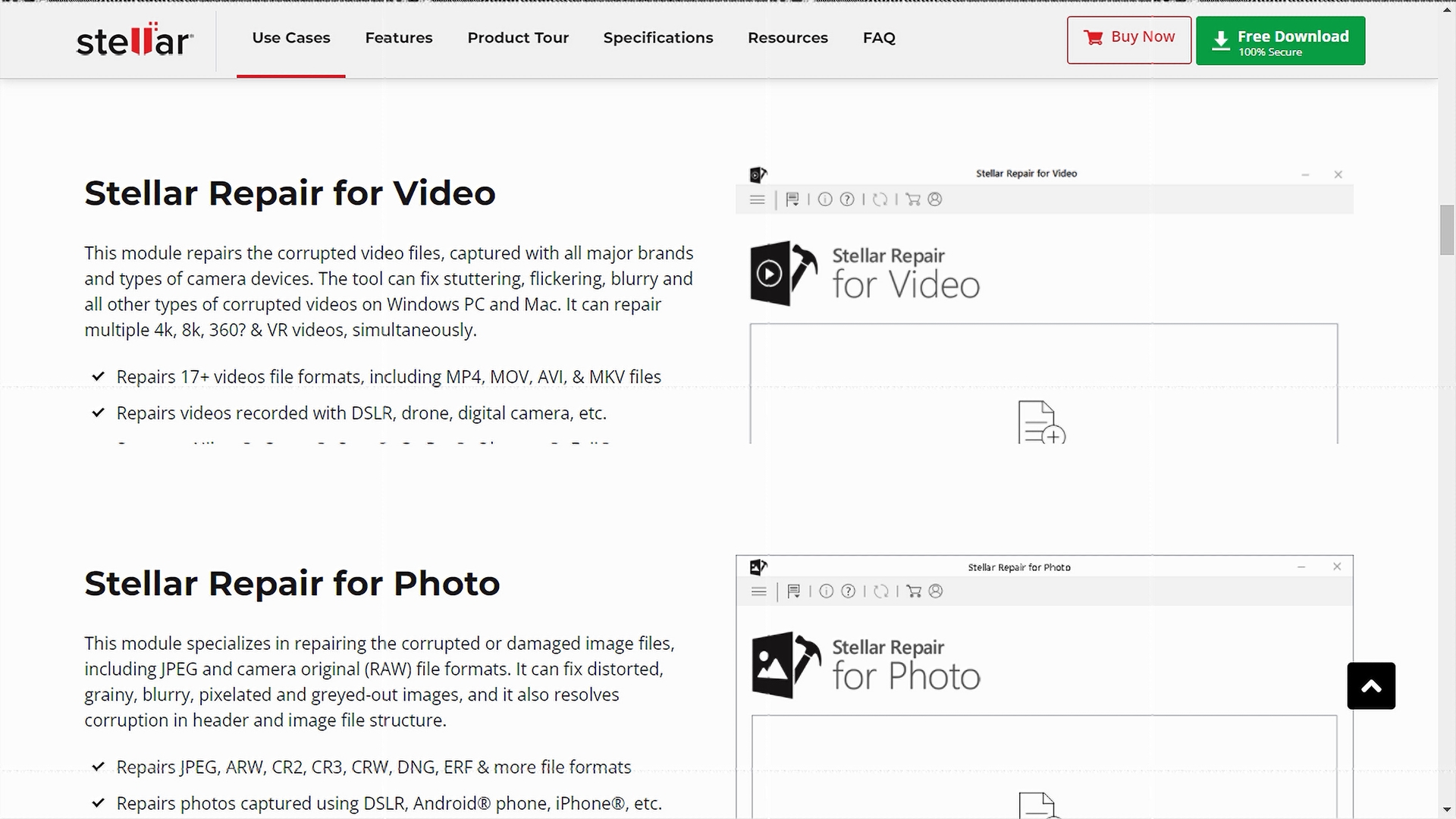
Task: Click "Repairs JPEG, ARW, CR2, CR3" bullet
Action: (x=373, y=767)
